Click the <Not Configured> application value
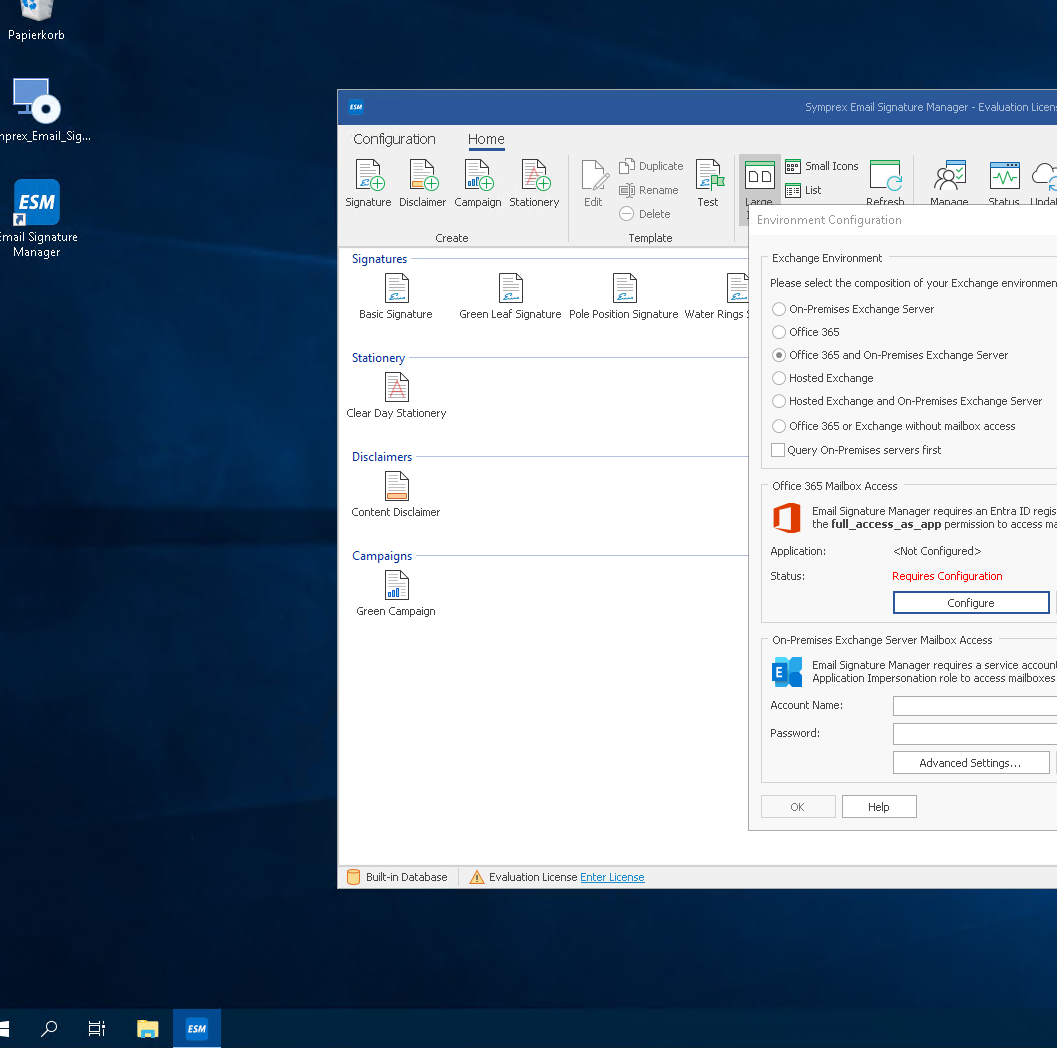This screenshot has width=1057, height=1048. [x=937, y=551]
